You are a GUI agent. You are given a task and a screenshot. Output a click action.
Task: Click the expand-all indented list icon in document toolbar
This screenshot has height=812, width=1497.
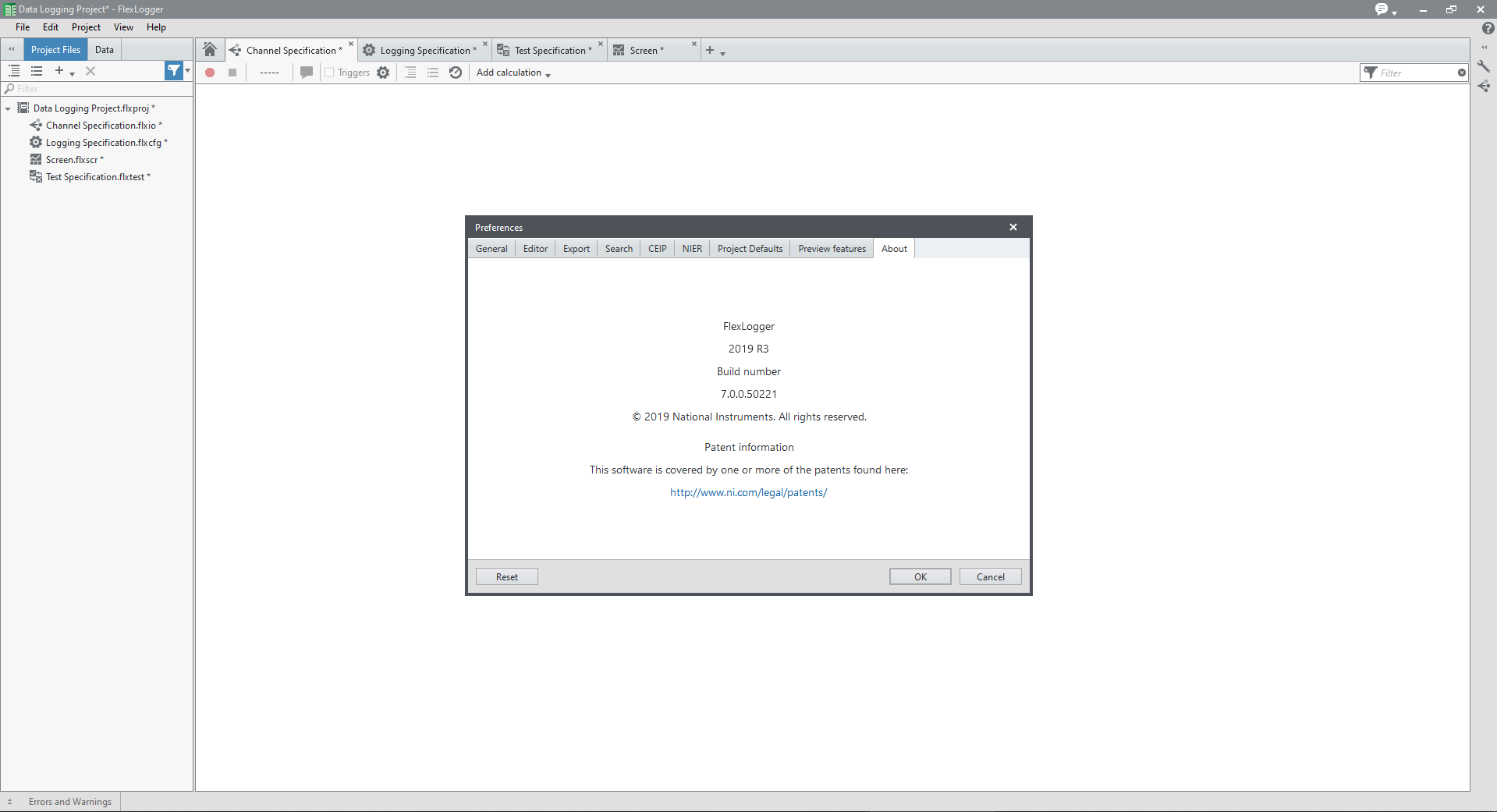tap(410, 73)
